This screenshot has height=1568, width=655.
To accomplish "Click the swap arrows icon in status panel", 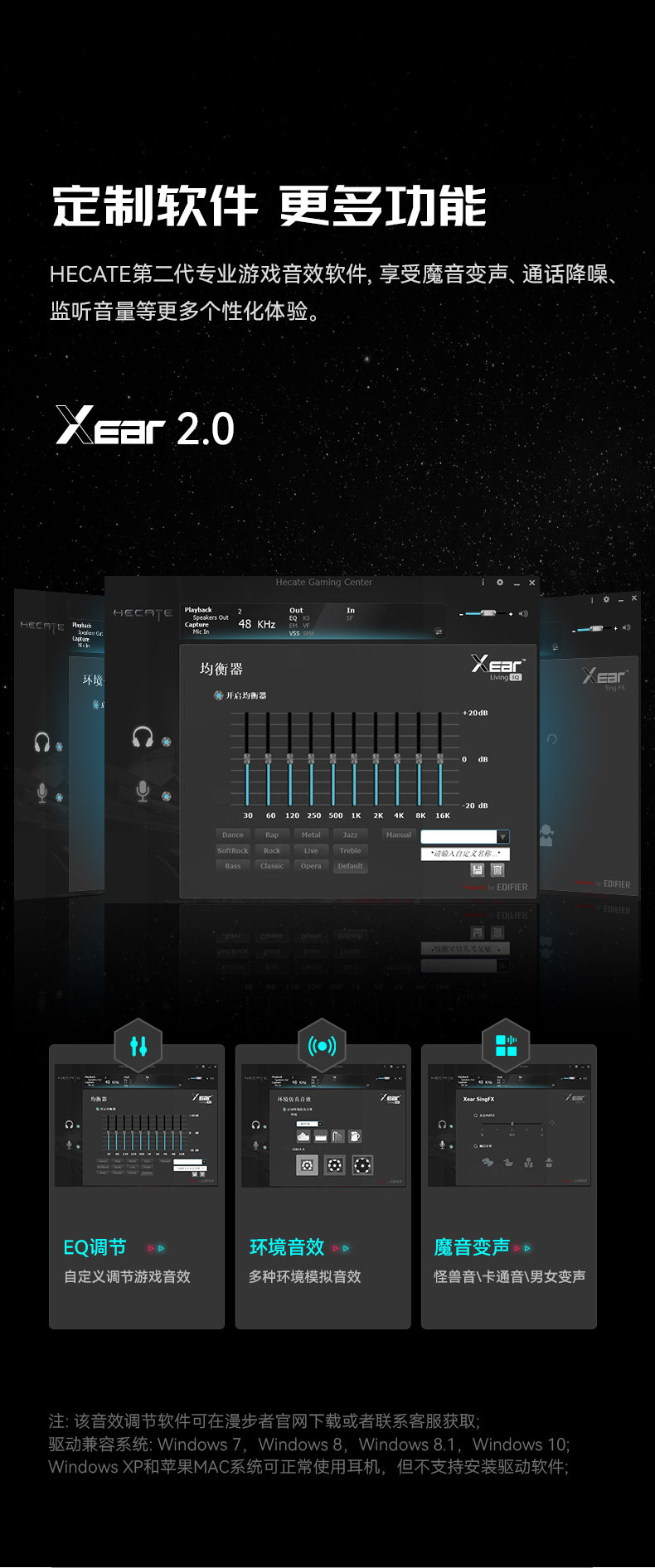I will point(439,632).
